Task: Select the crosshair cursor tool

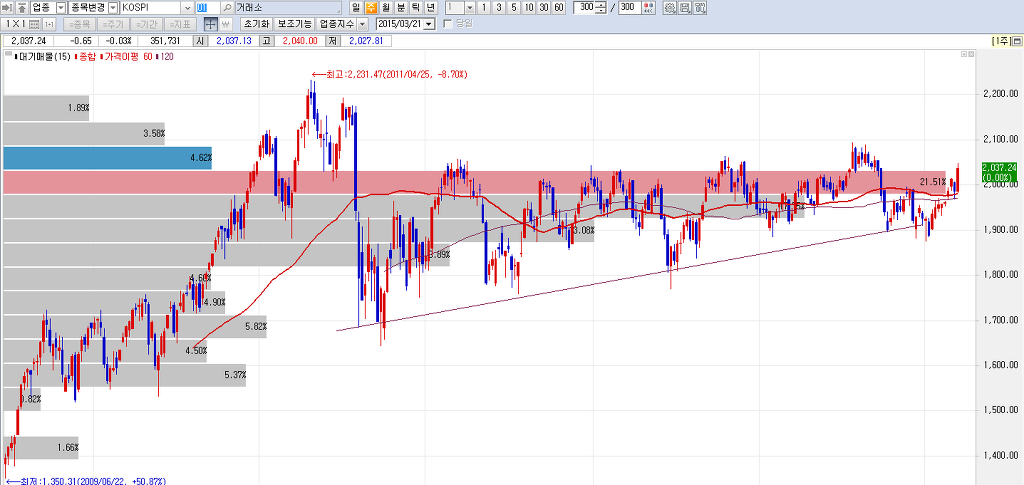Action: coord(210,24)
